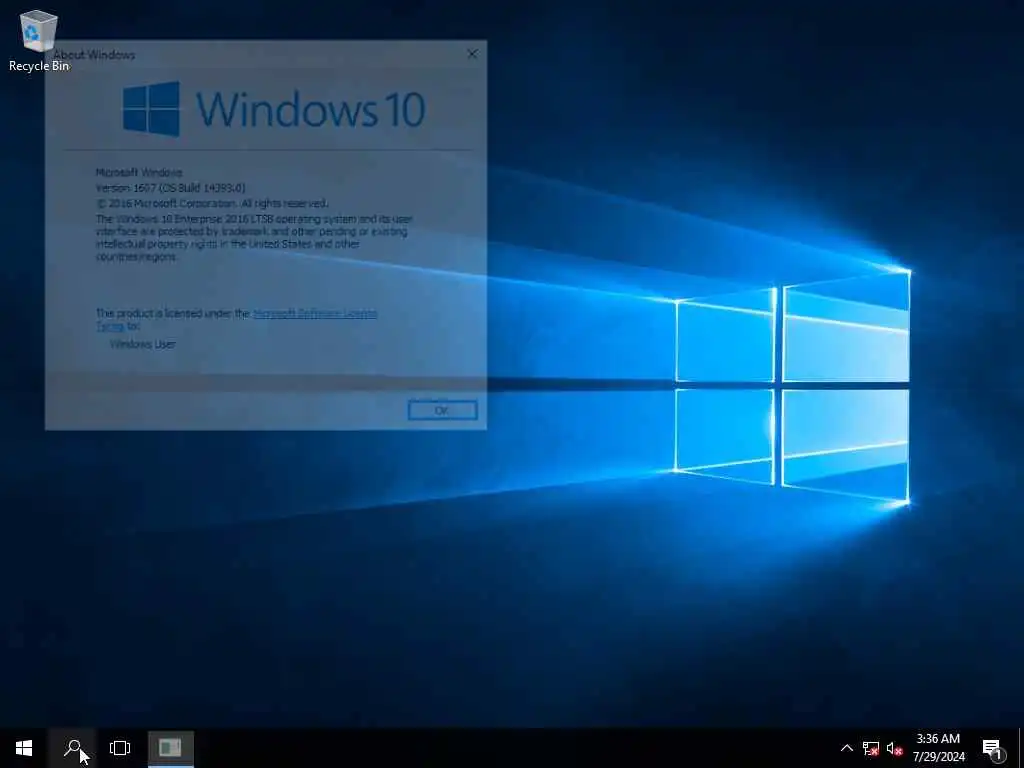The width and height of the screenshot is (1024, 768).
Task: Open the Microsoft Software License Terms link
Action: (315, 313)
